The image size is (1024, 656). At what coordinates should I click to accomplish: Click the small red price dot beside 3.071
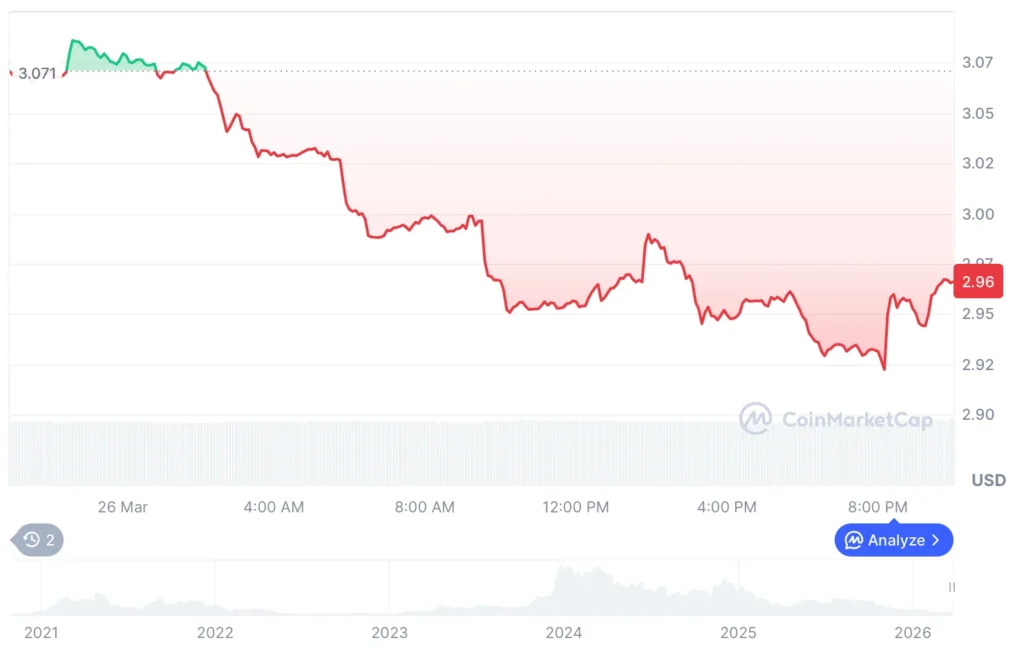pyautogui.click(x=10, y=73)
